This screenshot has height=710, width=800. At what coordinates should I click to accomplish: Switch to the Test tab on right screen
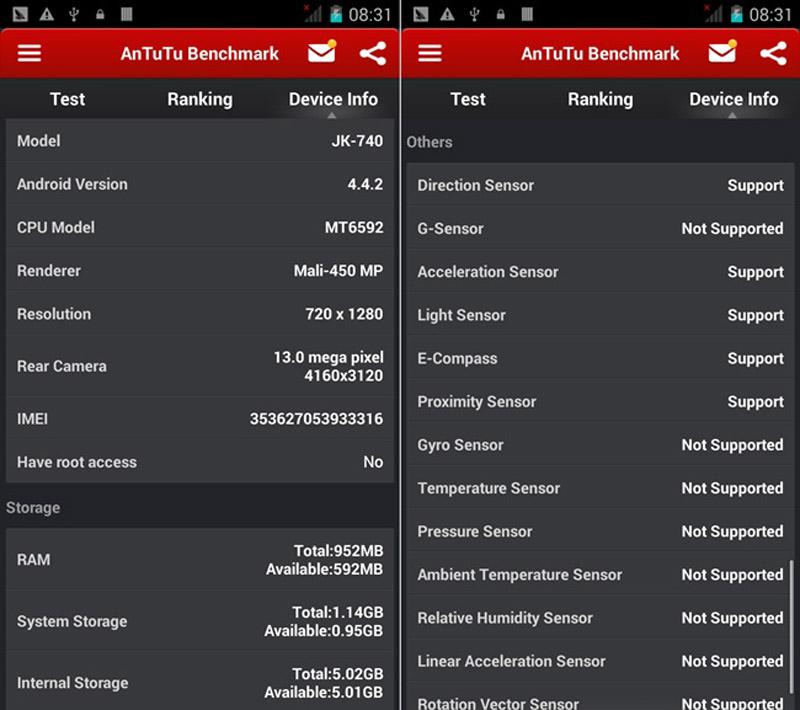coord(468,99)
